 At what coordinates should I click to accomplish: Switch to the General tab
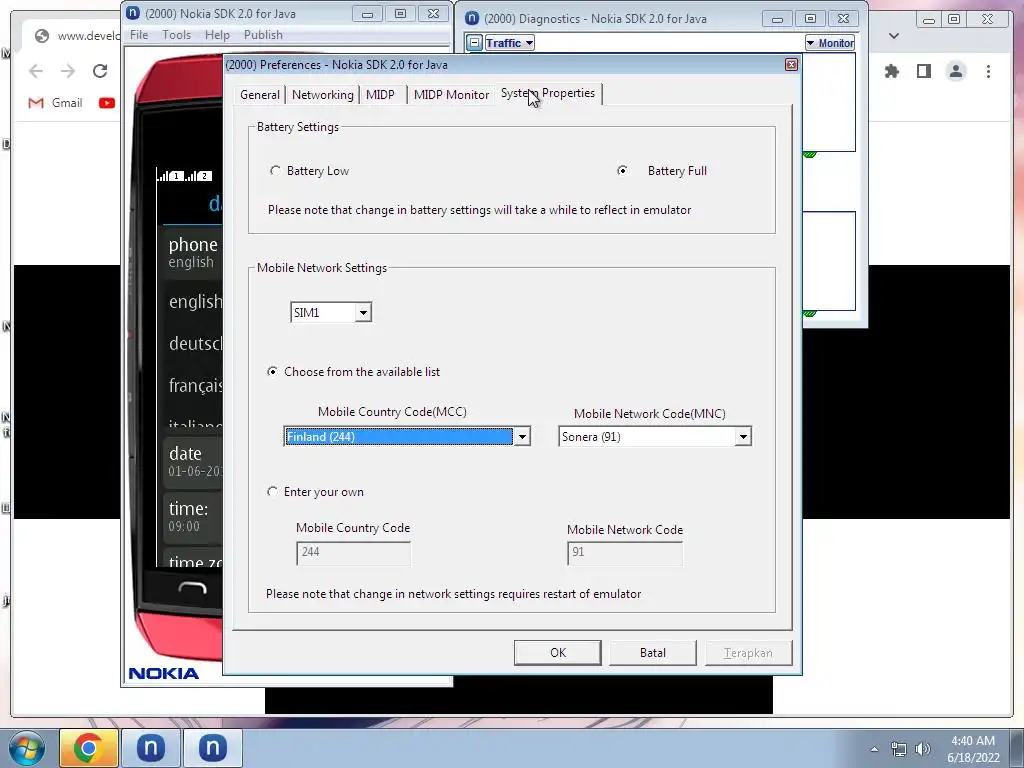coord(260,95)
